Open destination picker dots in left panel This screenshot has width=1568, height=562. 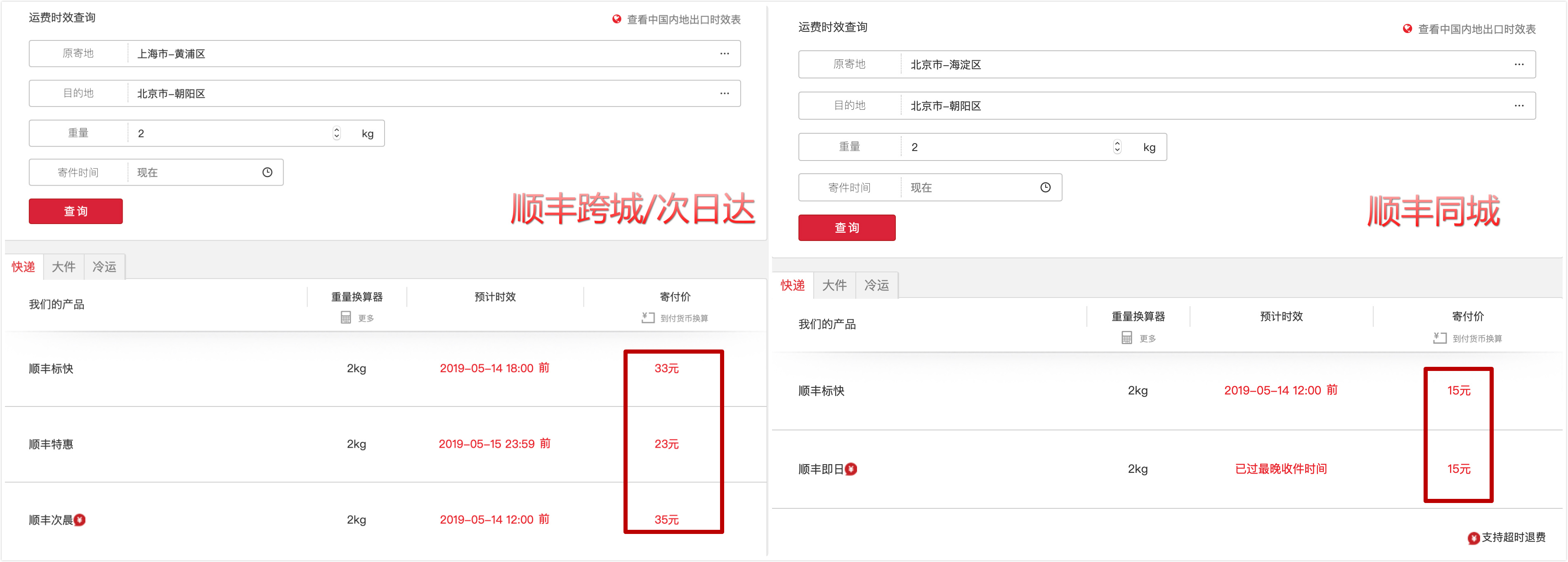click(724, 94)
